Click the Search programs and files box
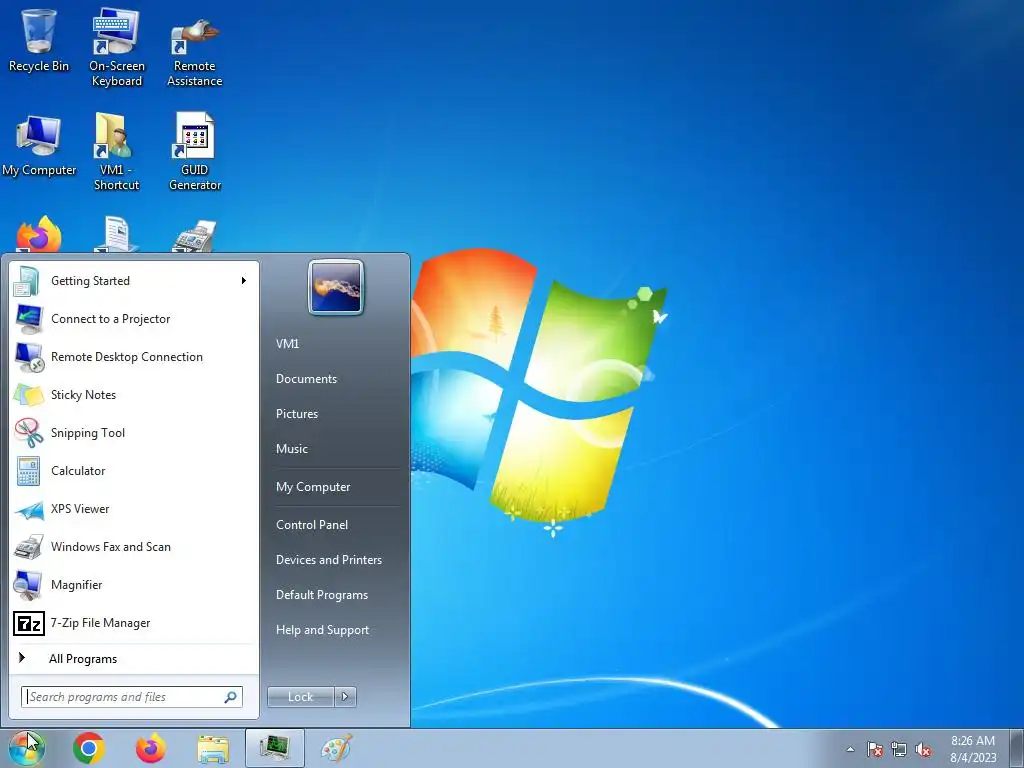The height and width of the screenshot is (768, 1024). pyautogui.click(x=131, y=697)
